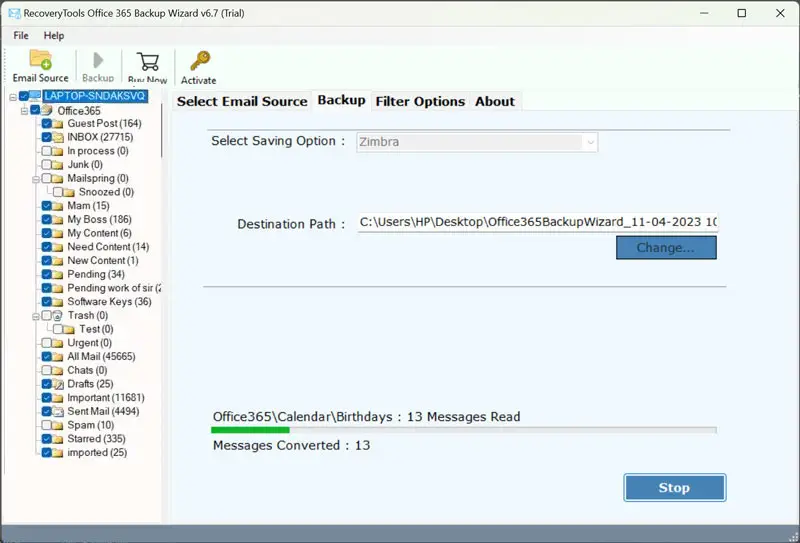Check the Urgent (0) checkbox
Screen dimensions: 800x543
tap(46, 343)
